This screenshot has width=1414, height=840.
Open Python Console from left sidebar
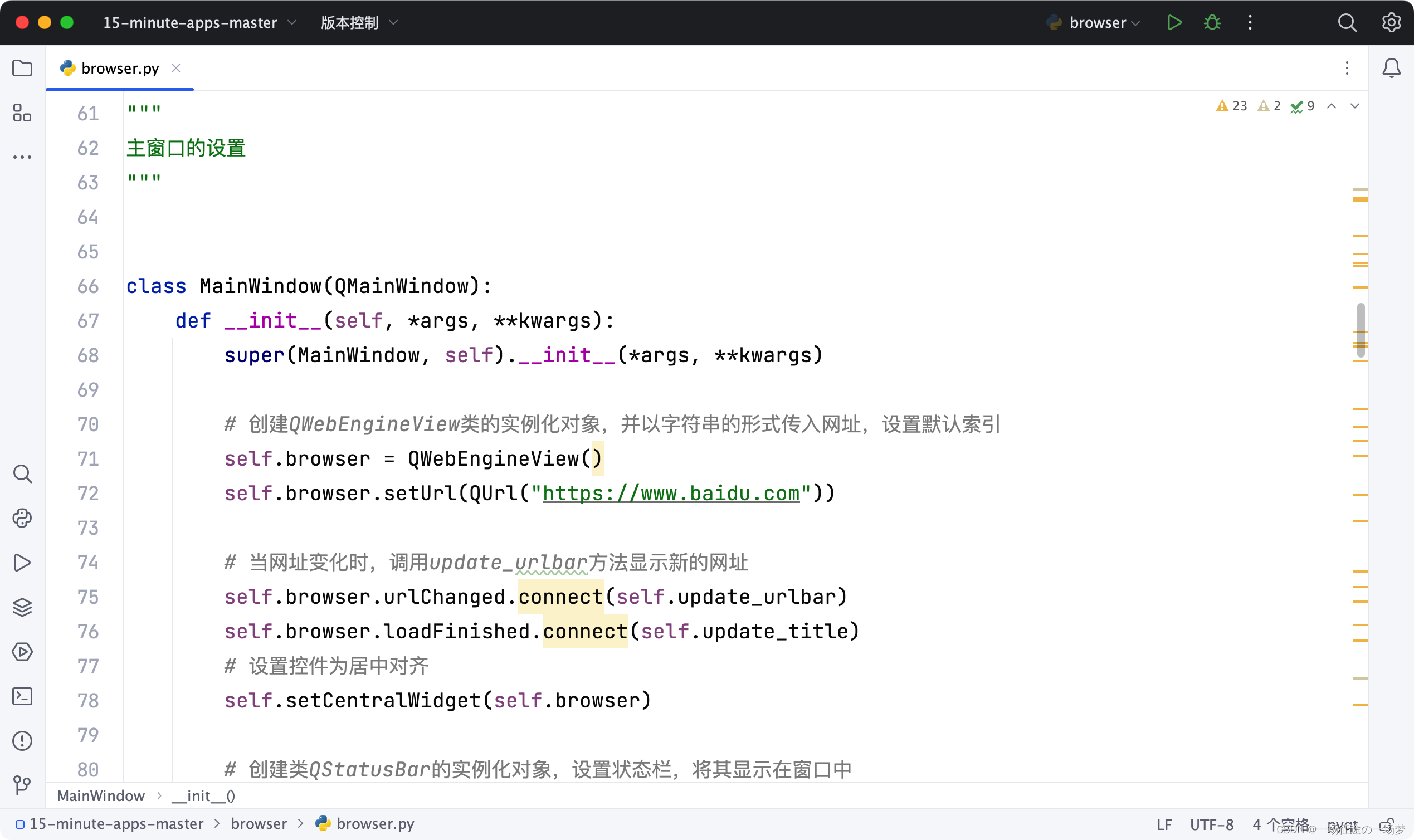point(22,518)
